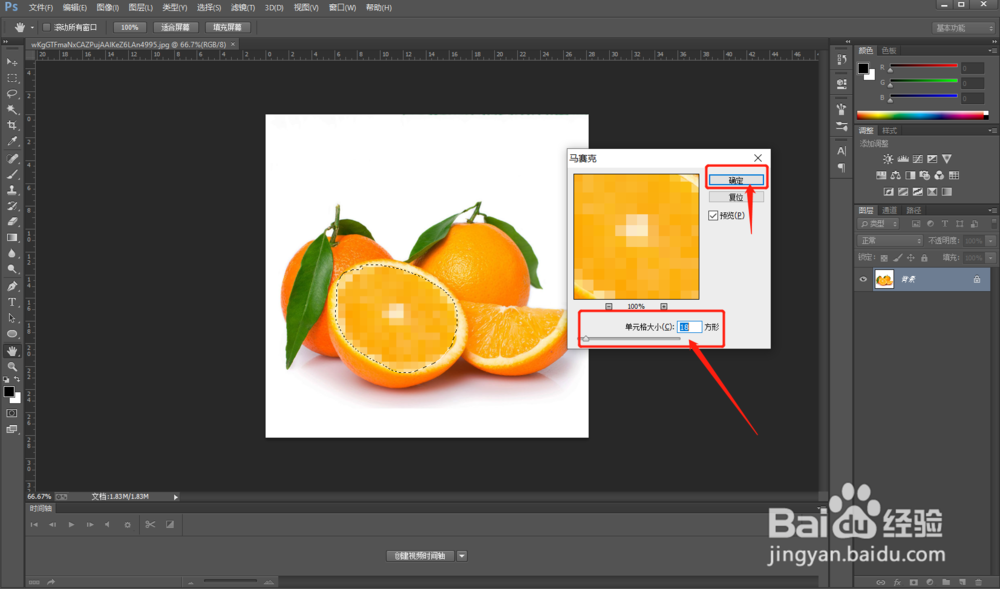Open layer blend mode dropdown
This screenshot has height=589, width=1000.
(890, 241)
